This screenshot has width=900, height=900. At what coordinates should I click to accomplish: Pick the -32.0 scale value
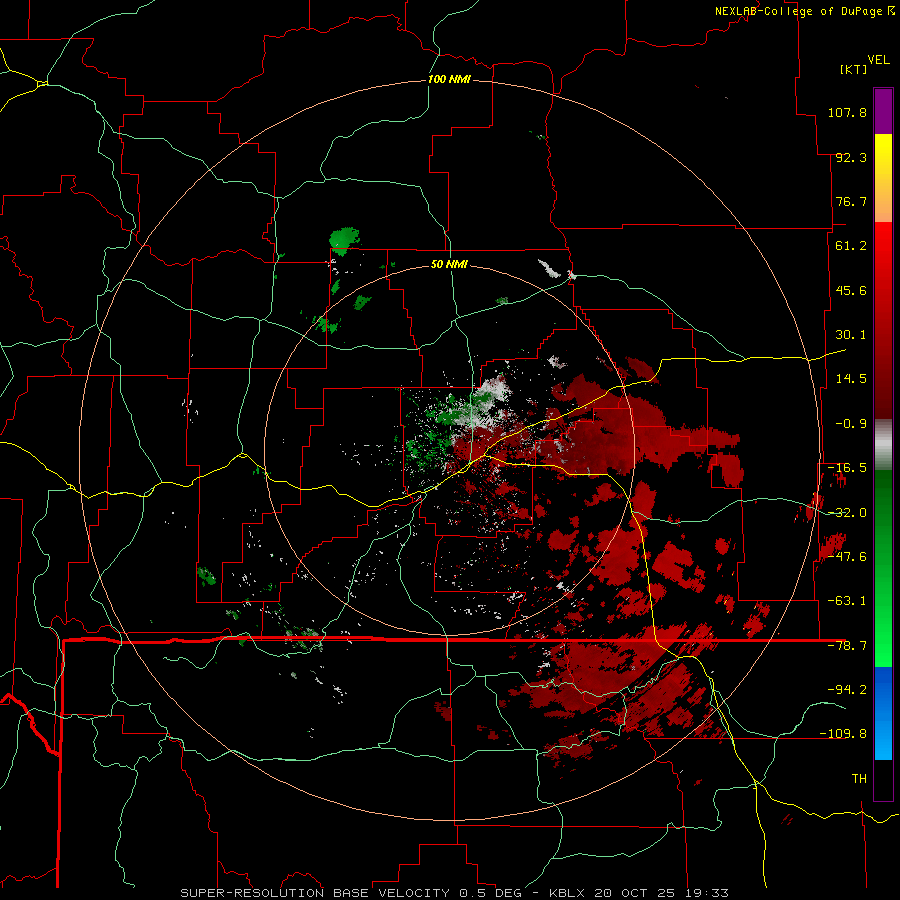[x=847, y=513]
